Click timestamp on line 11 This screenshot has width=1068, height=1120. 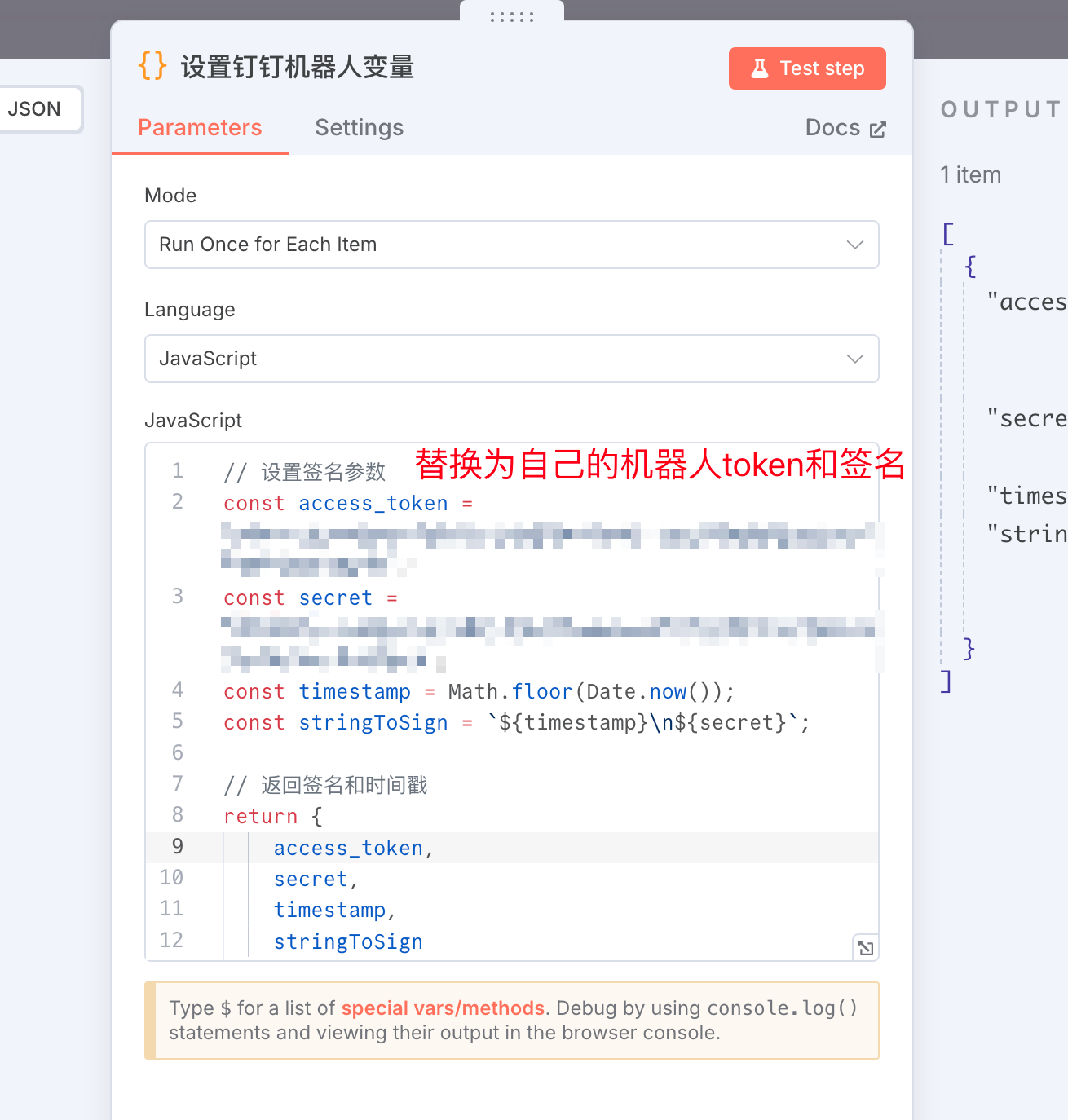(x=329, y=911)
